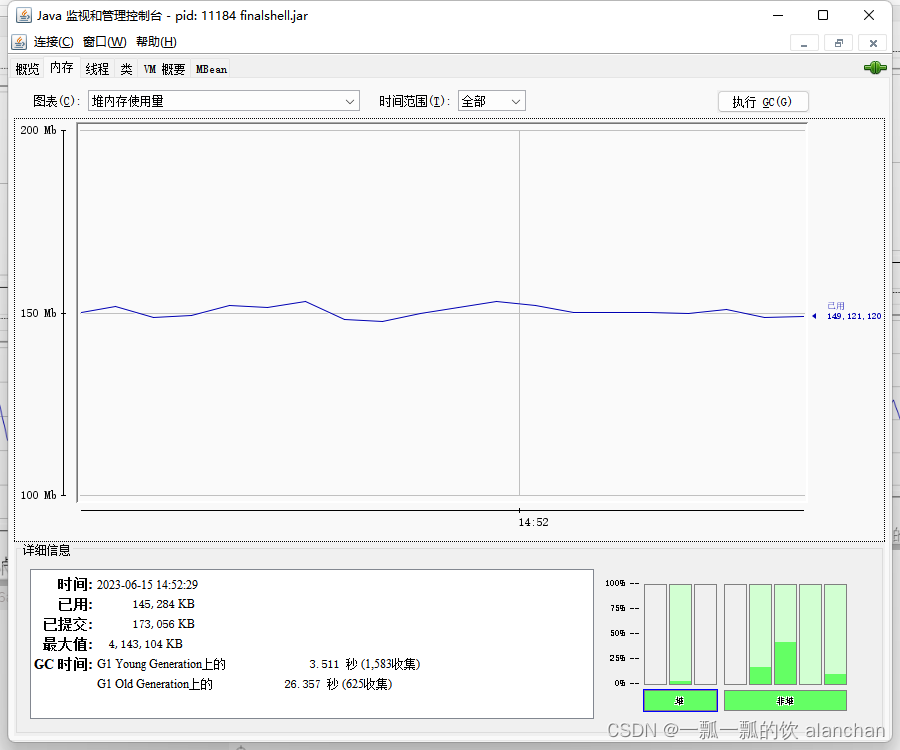The height and width of the screenshot is (750, 900).
Task: Open the 时间范围 dropdown showing 全部
Action: click(491, 100)
